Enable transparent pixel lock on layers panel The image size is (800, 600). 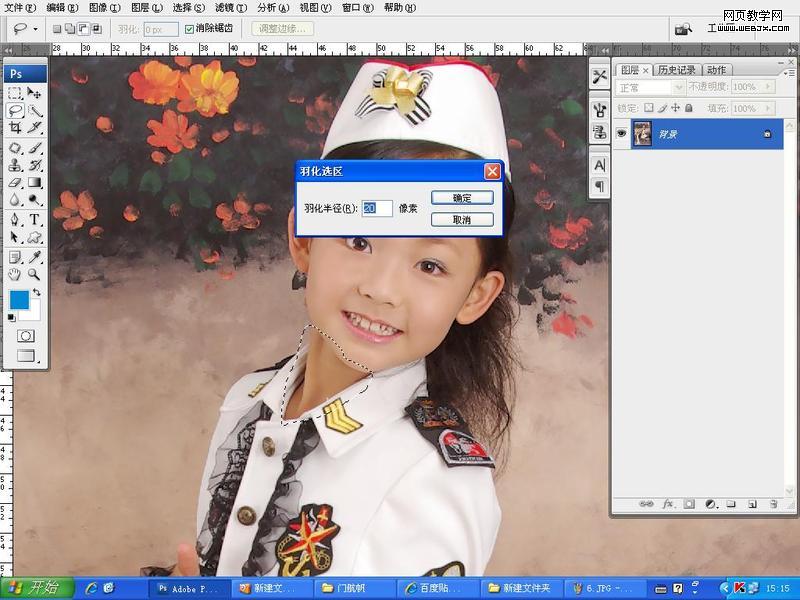[650, 107]
